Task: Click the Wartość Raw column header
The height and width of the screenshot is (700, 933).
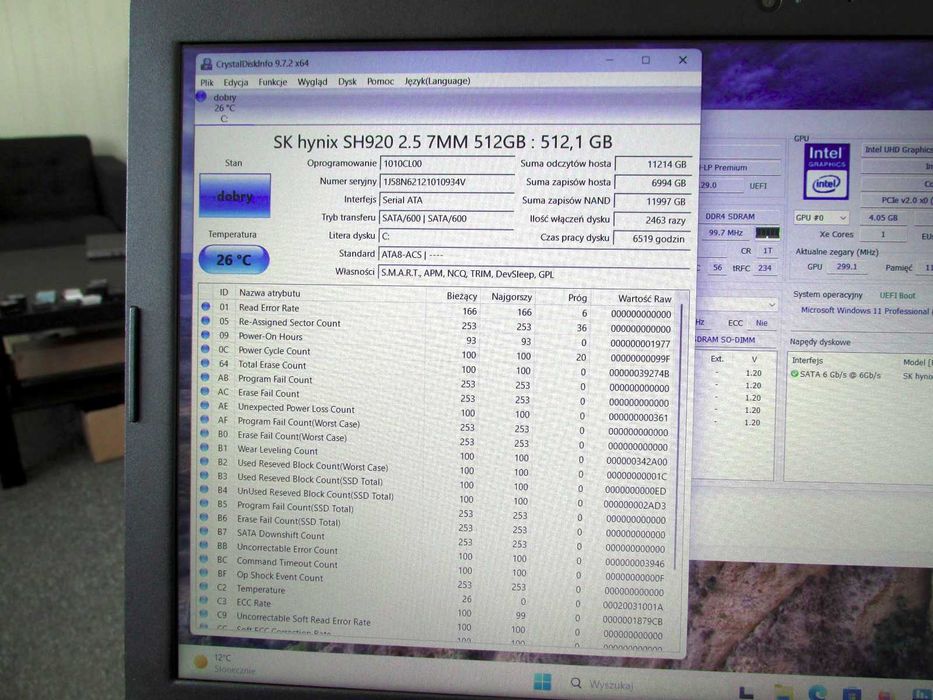Action: (x=644, y=299)
